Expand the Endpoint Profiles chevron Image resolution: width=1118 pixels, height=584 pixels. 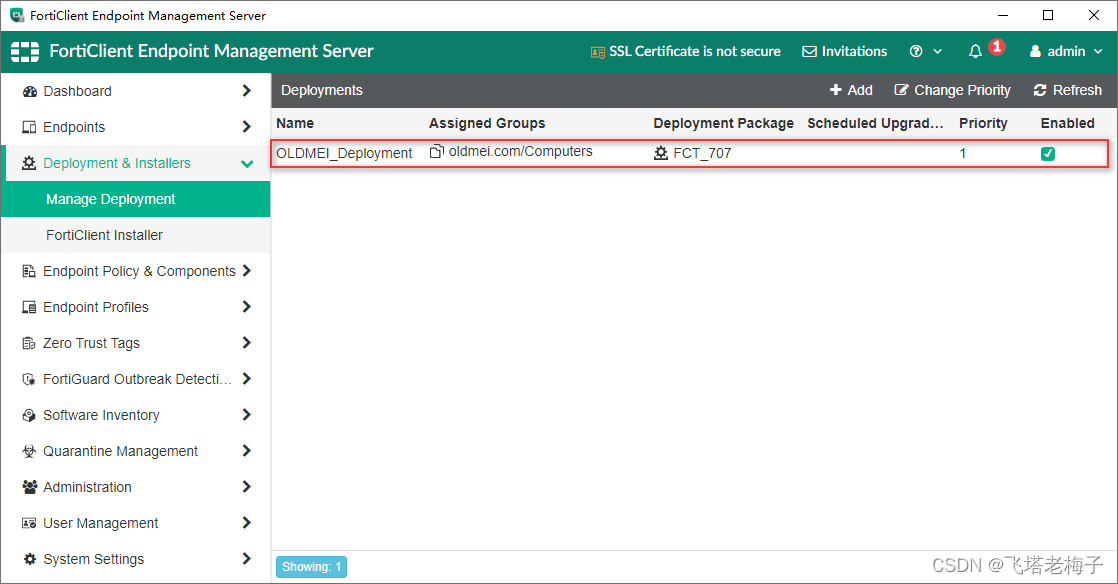(247, 307)
